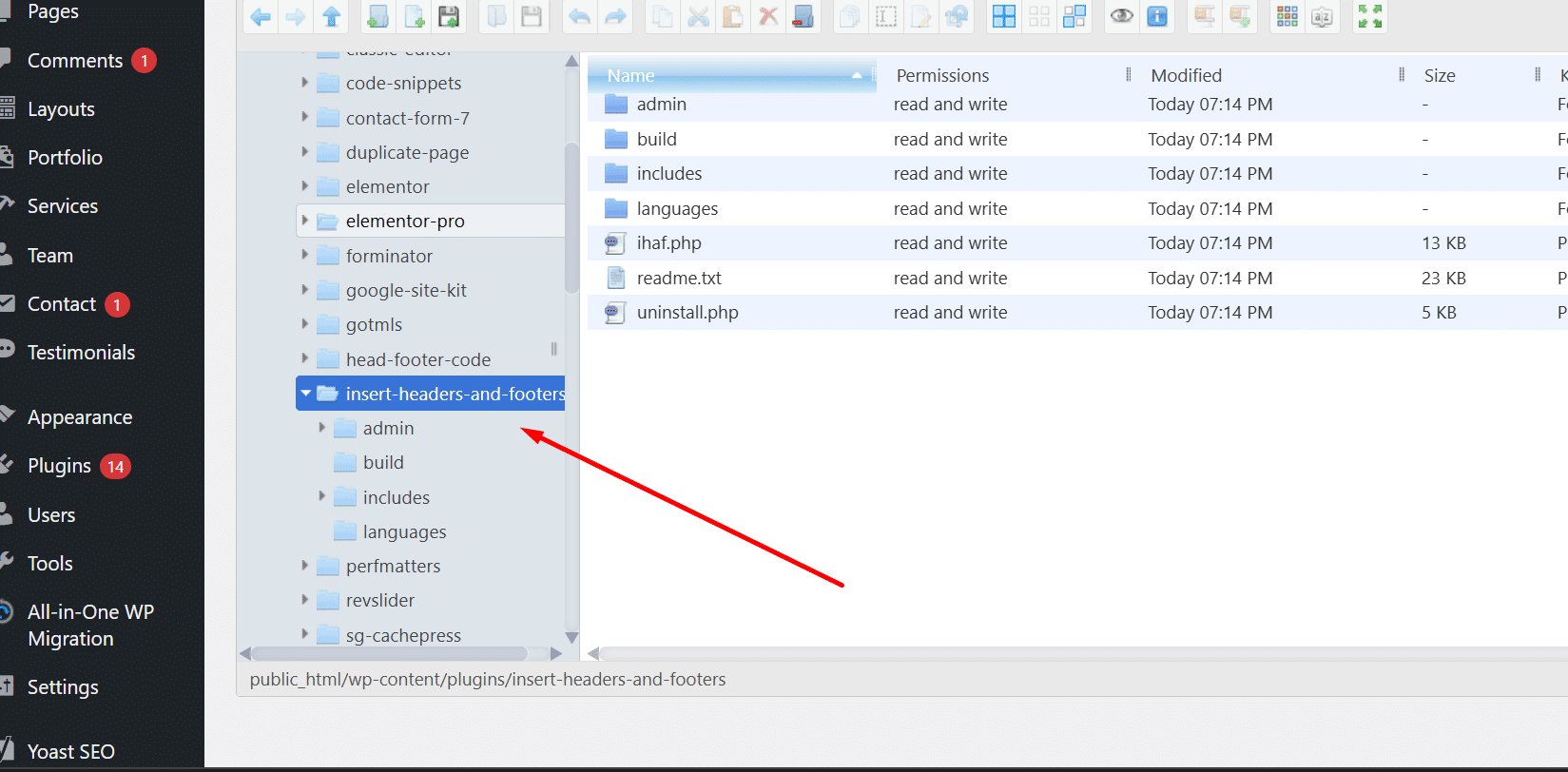Open the Sort a-z toolbar icon
This screenshot has width=1568, height=772.
point(1323,16)
